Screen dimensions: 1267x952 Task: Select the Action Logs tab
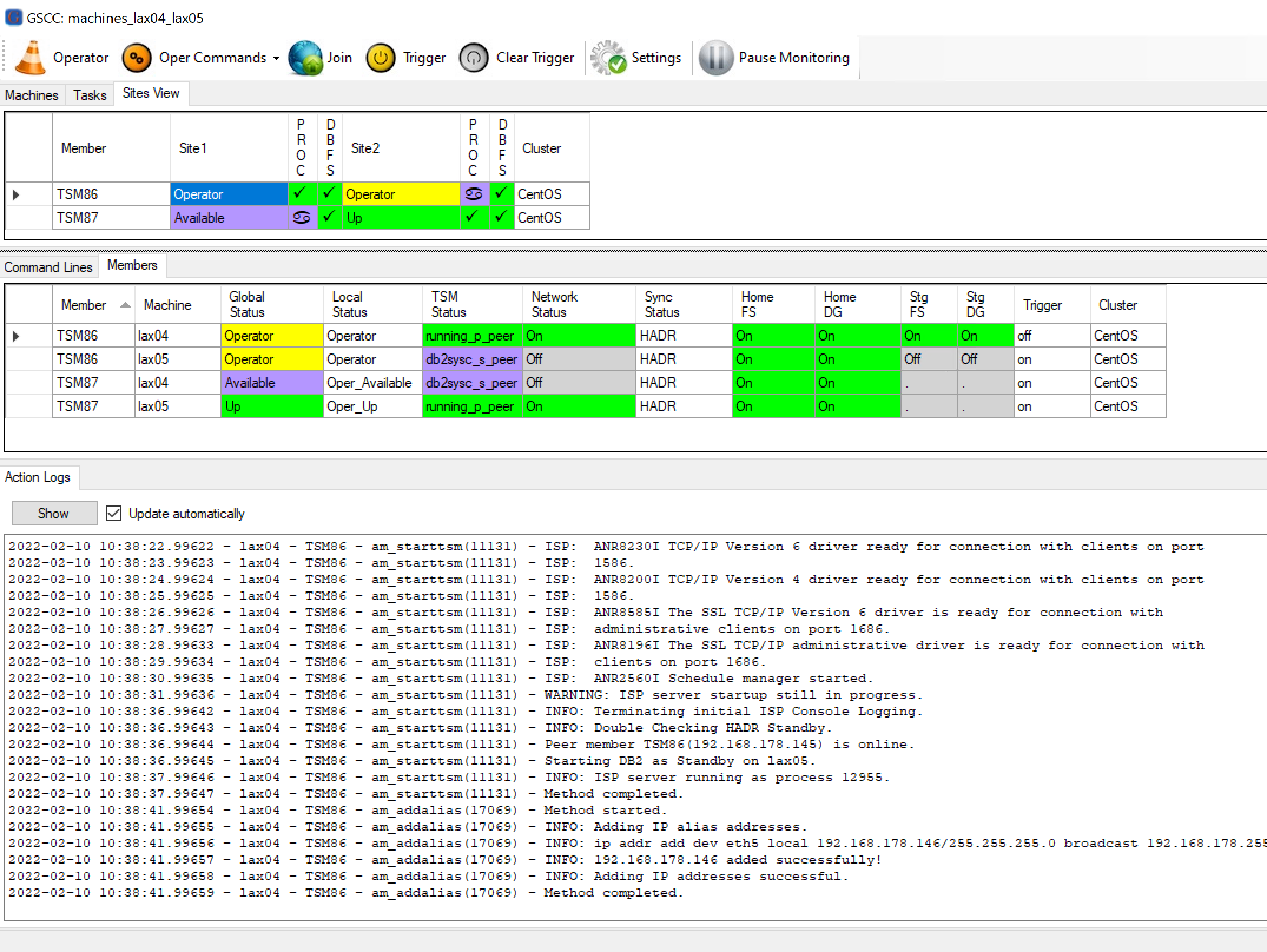click(38, 477)
